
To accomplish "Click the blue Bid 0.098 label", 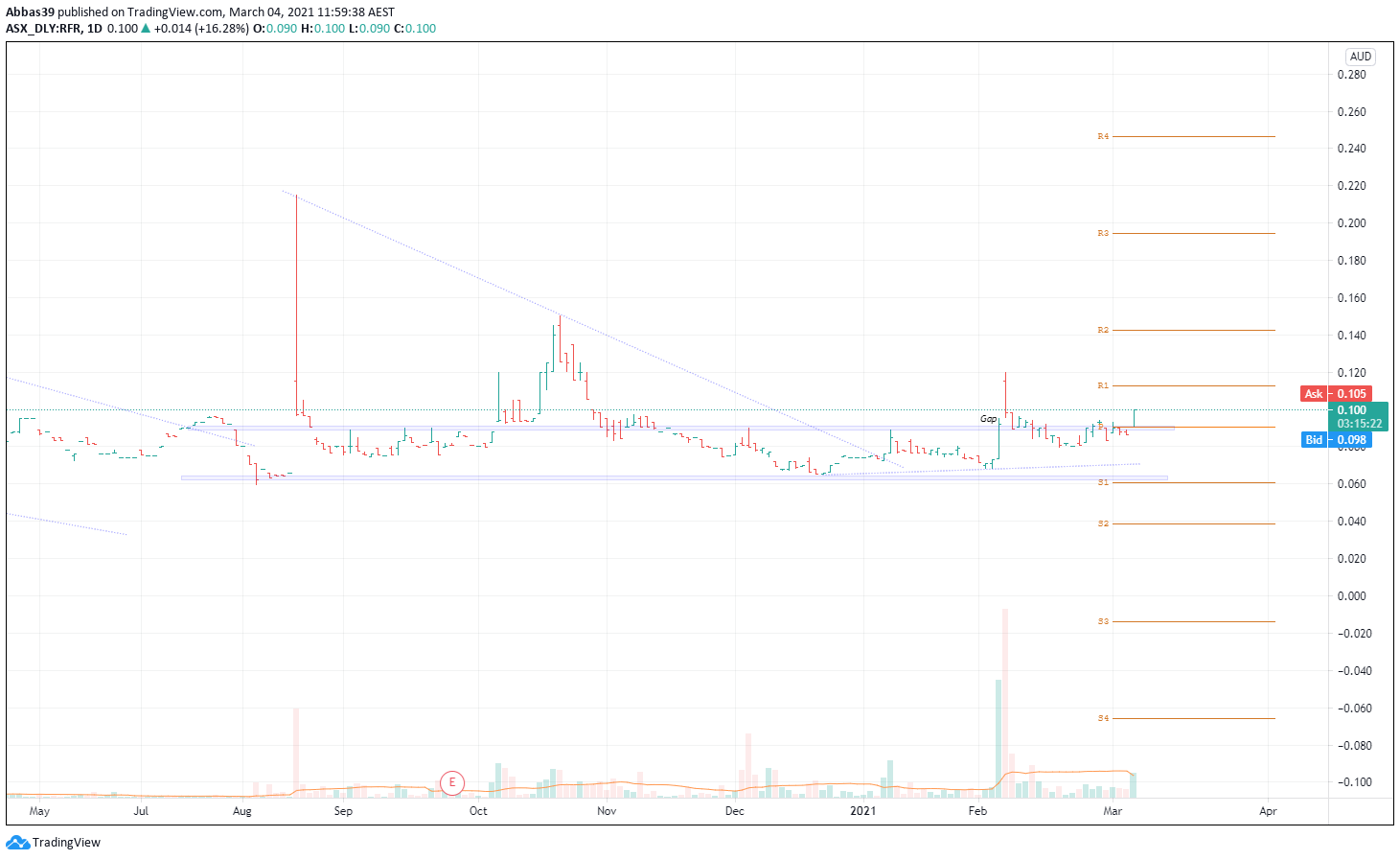I will point(1336,440).
